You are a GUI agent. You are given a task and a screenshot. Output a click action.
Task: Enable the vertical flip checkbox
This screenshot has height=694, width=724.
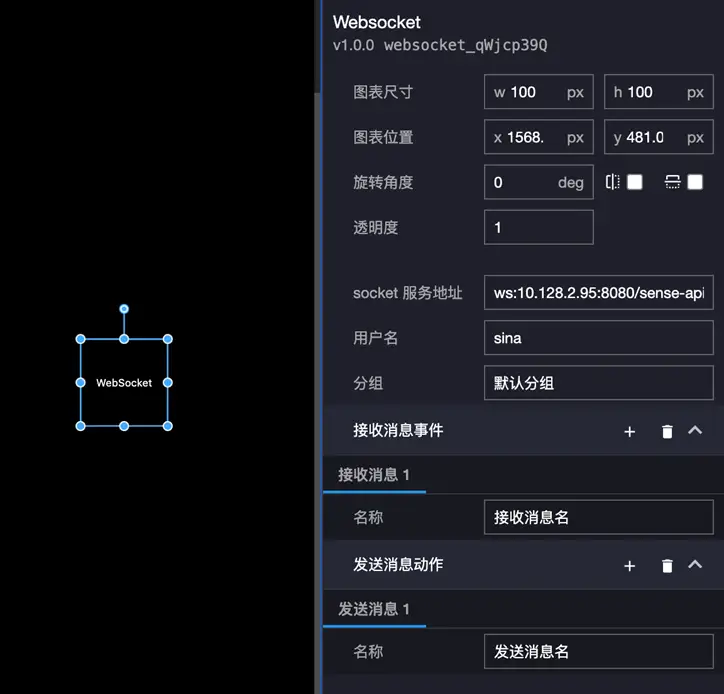pos(695,182)
